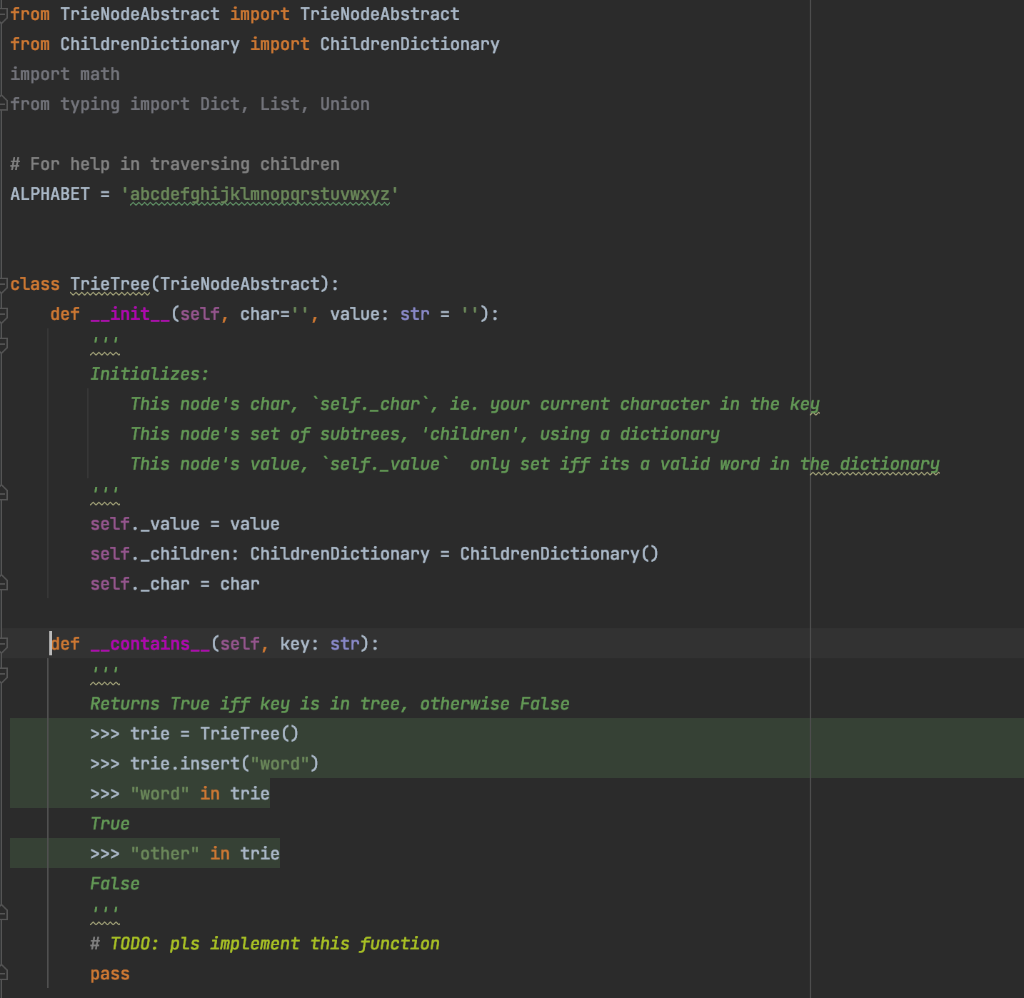Screen dimensions: 1024x998
Task: Click 'Returns True iff key is in tree' line
Action: (330, 704)
